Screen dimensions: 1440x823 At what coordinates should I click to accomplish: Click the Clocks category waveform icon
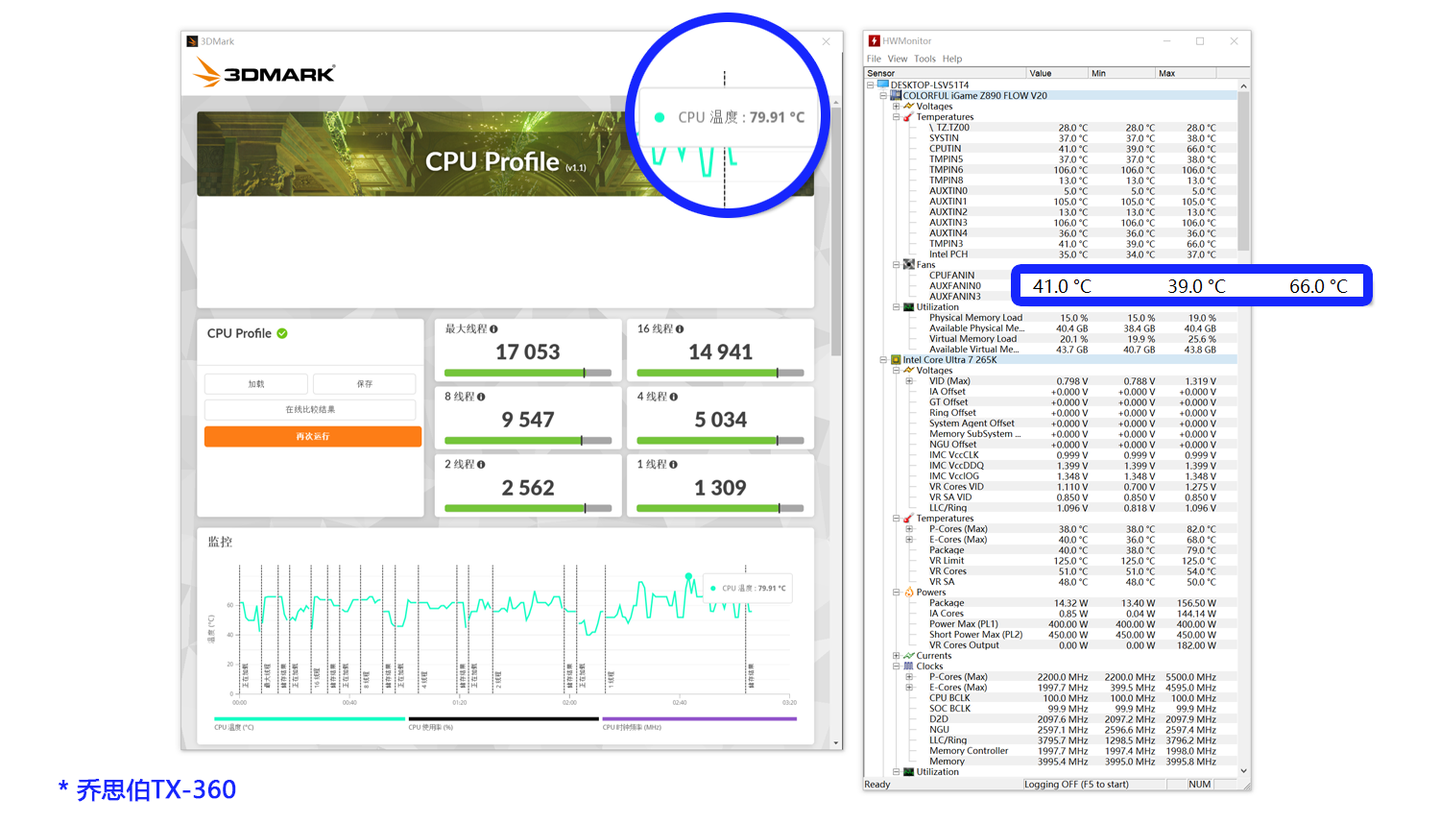tap(908, 666)
